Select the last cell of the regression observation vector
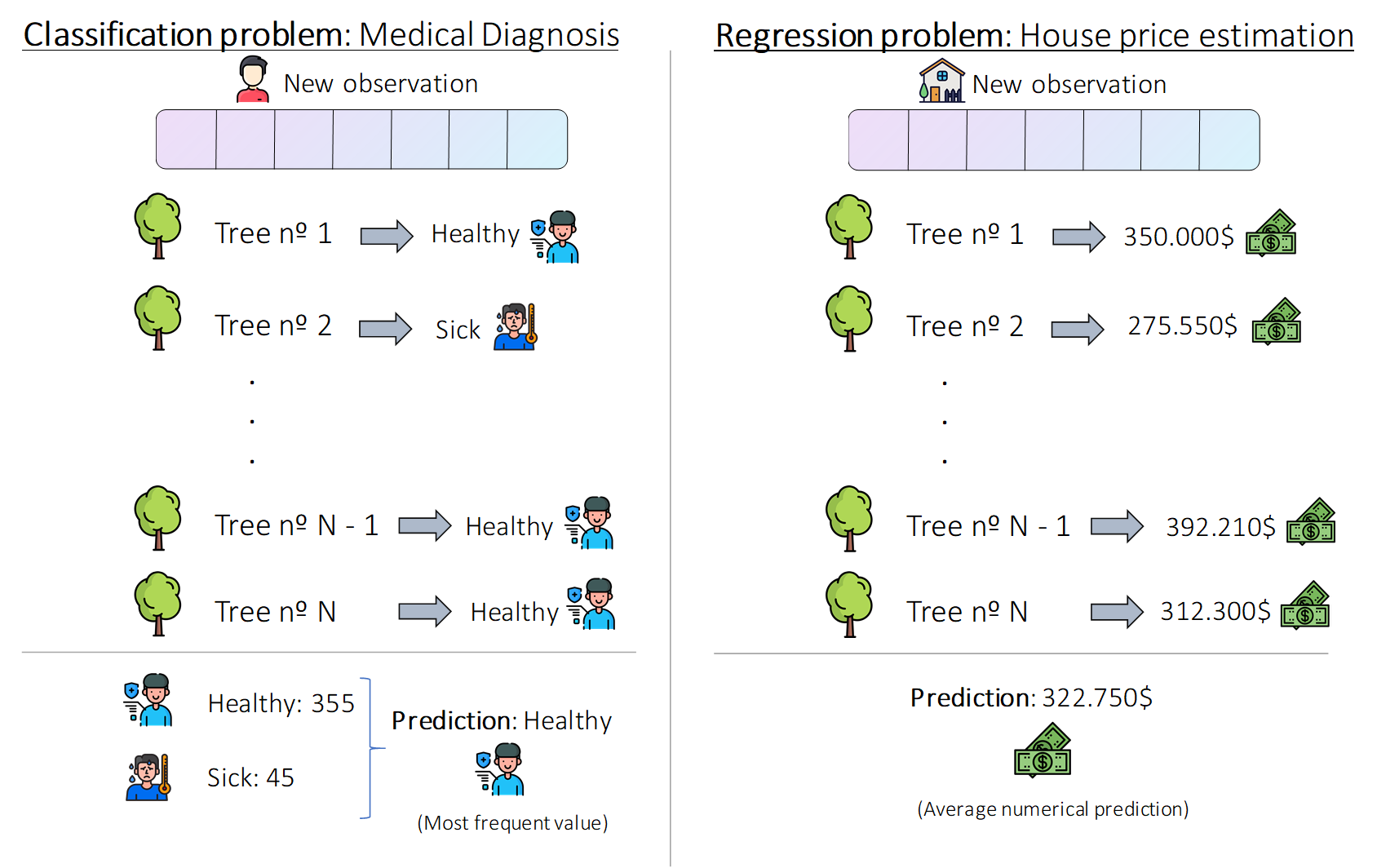The height and width of the screenshot is (868, 1377). (1229, 140)
